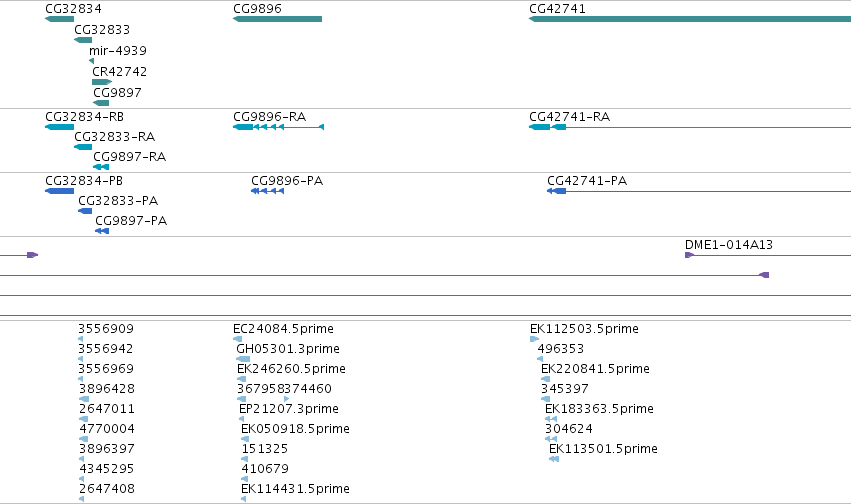The height and width of the screenshot is (504, 851).
Task: Select the CG42741-PA protein glyph
Action: click(557, 191)
